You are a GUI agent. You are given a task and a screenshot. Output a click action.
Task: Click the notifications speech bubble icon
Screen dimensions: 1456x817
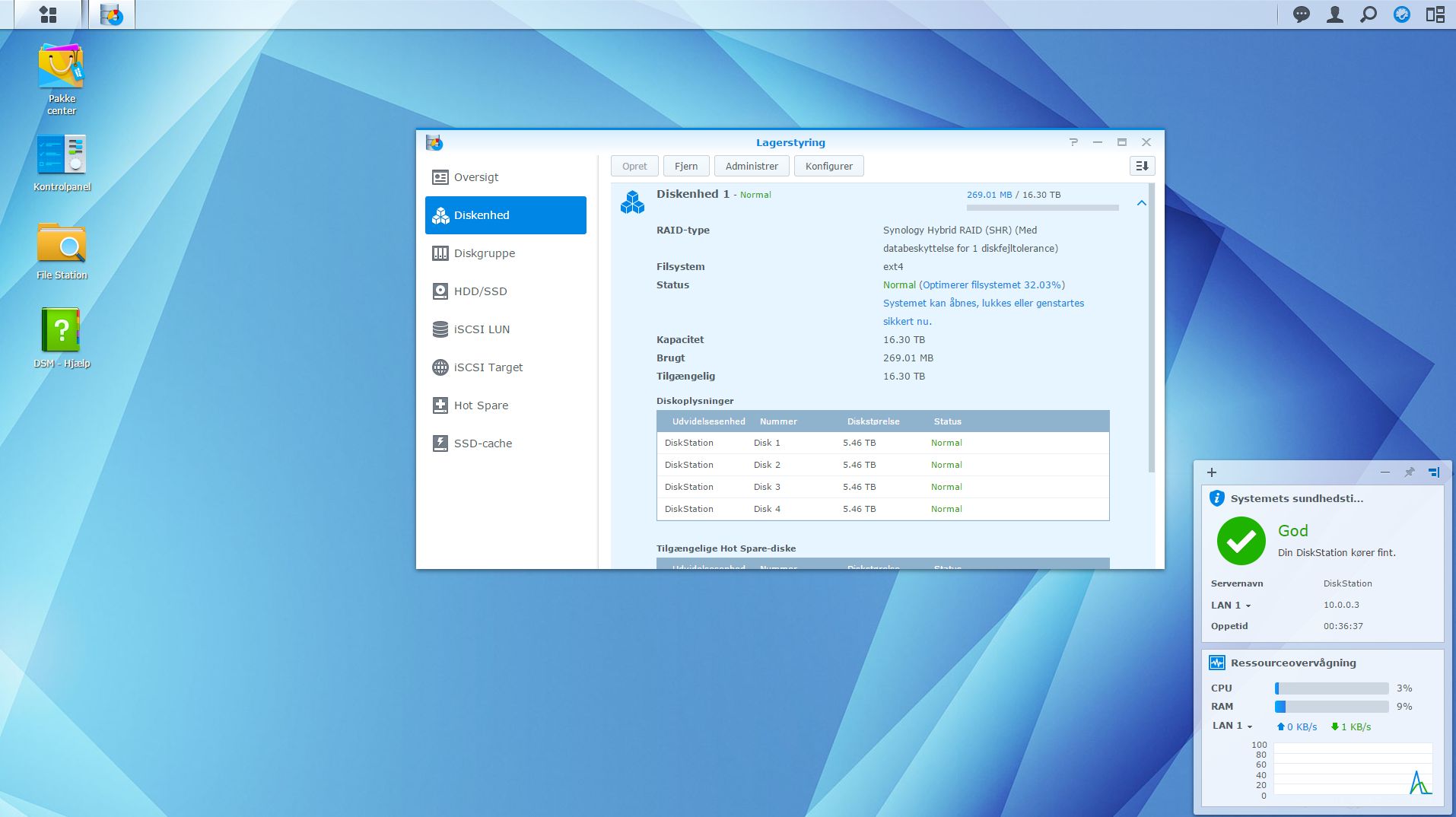coord(1302,14)
